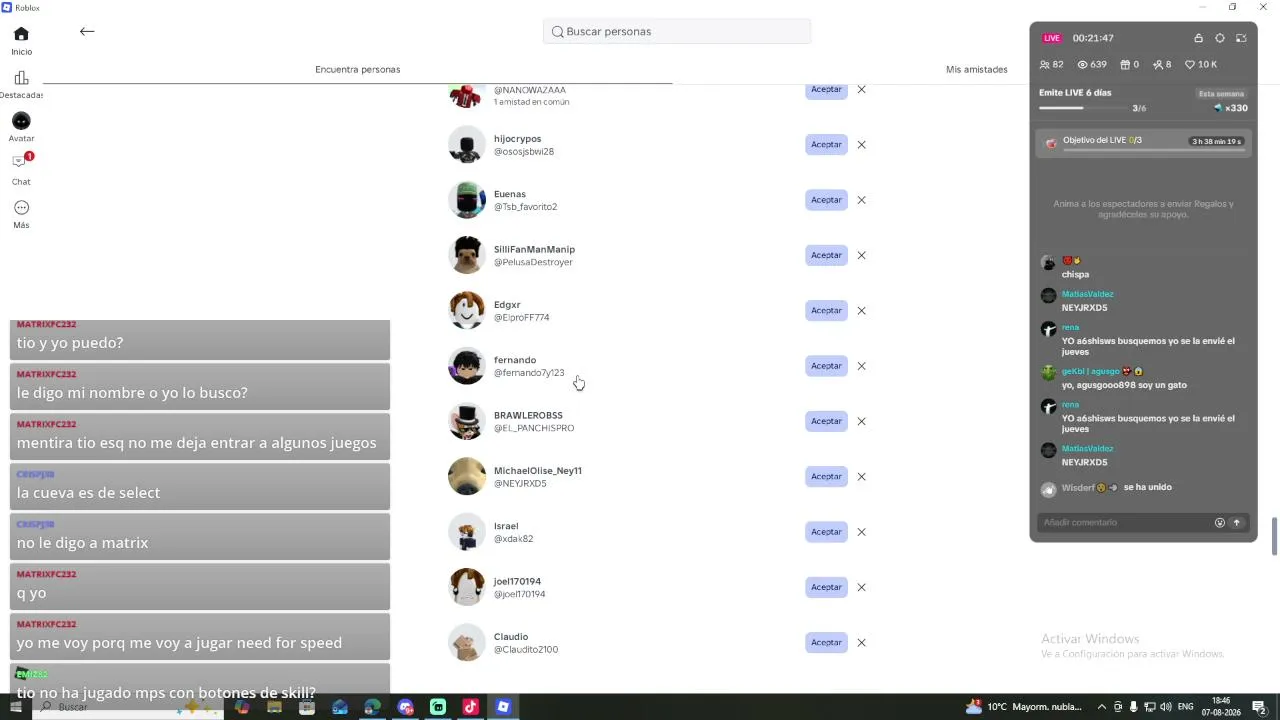Open Euenas avatar thumbnail
The height and width of the screenshot is (720, 1280).
[x=466, y=200]
